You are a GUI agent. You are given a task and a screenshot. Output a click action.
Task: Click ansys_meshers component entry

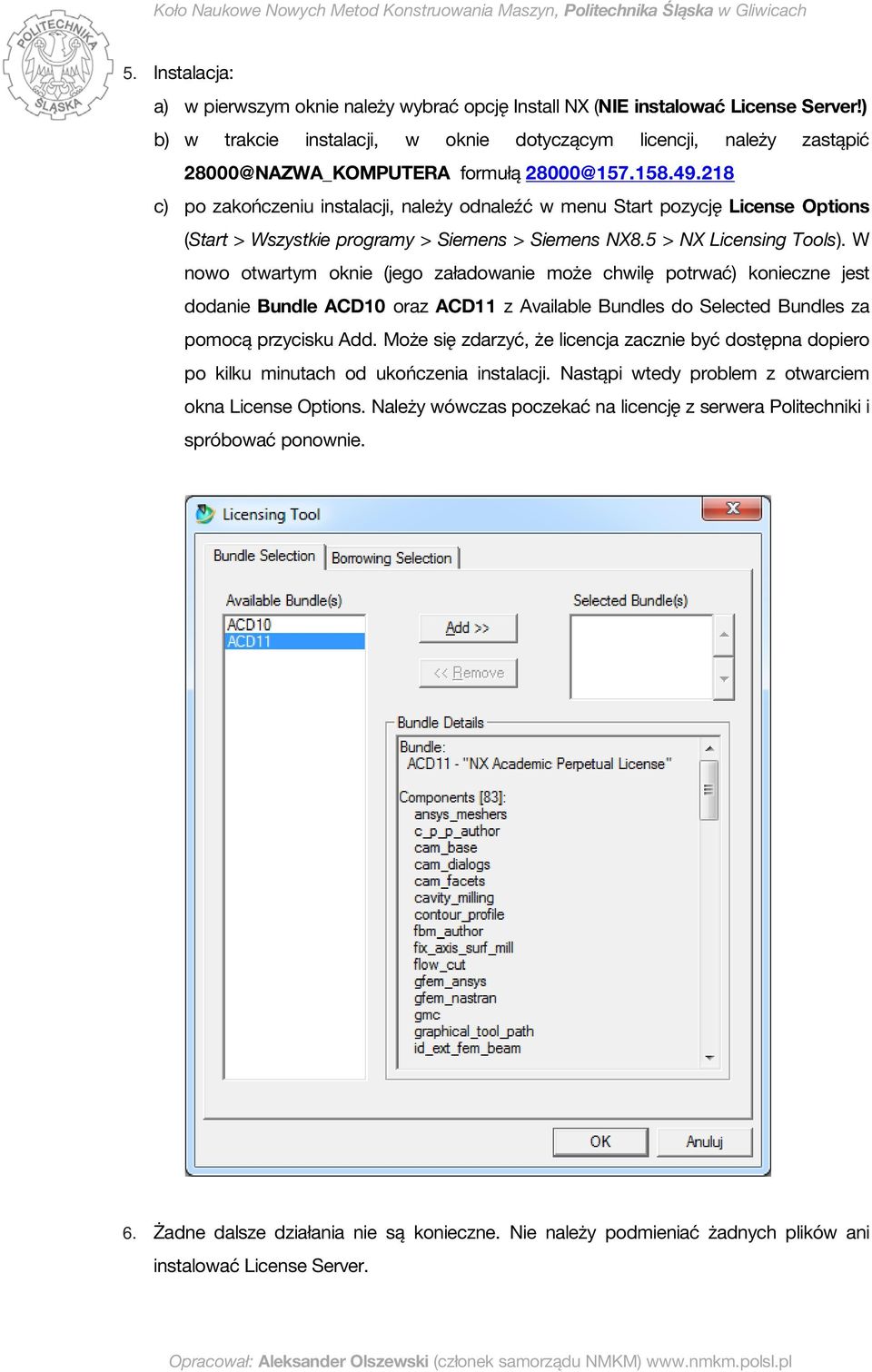460,814
